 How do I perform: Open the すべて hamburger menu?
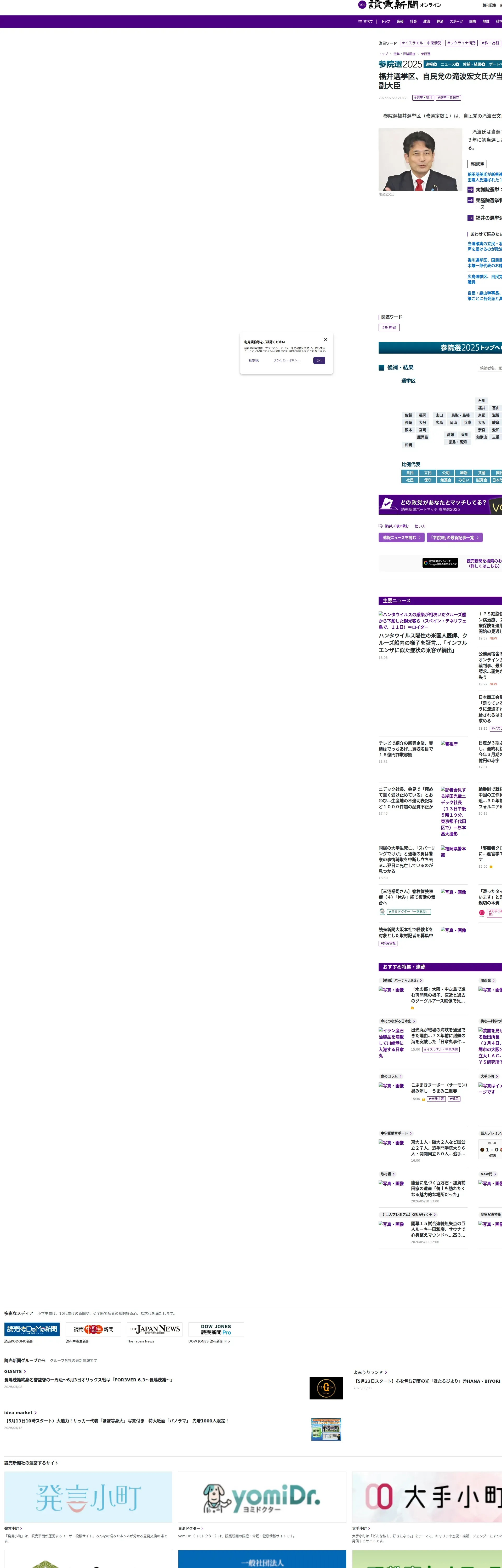coord(366,21)
